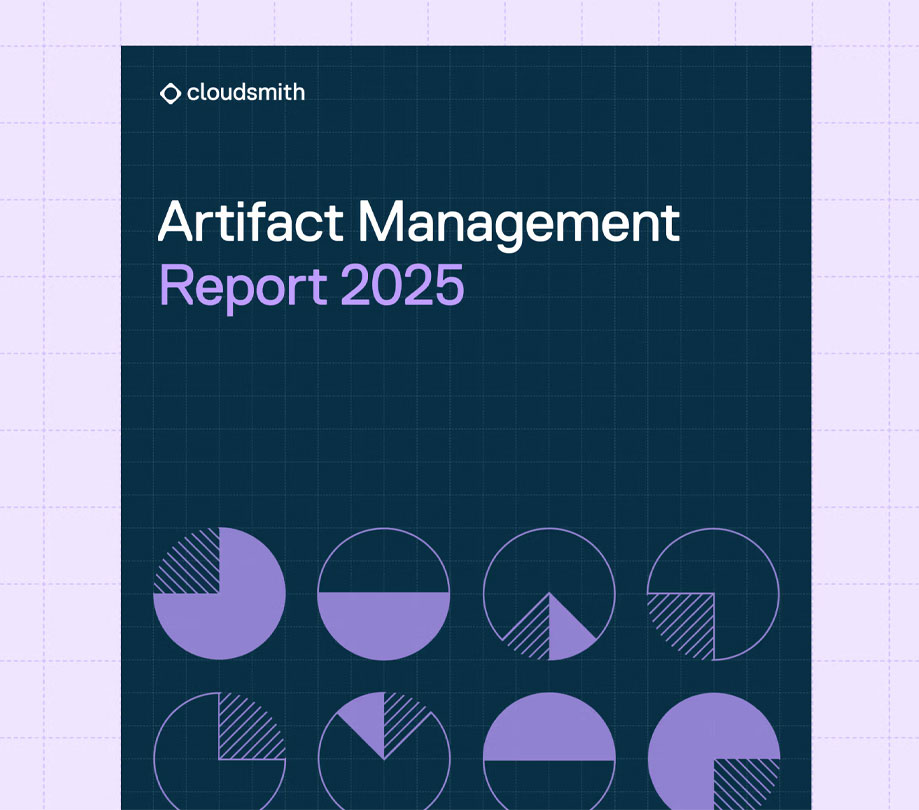Click the report cover thumbnail
Image resolution: width=919 pixels, height=810 pixels.
(x=466, y=428)
